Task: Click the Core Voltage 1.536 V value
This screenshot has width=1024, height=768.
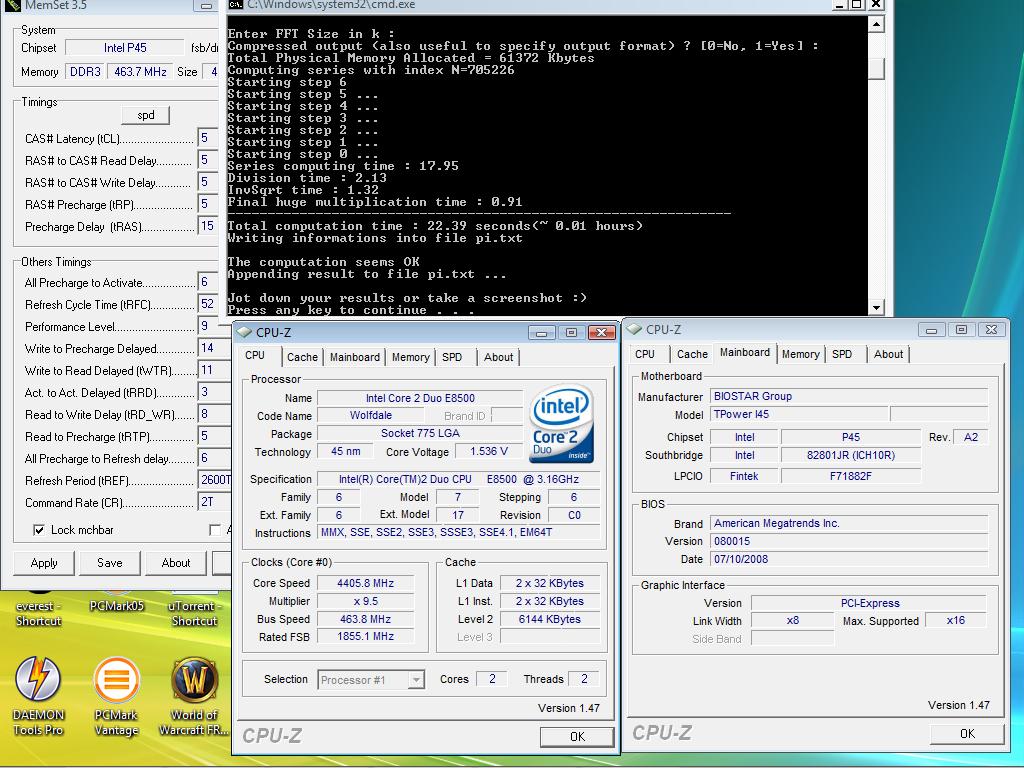Action: click(488, 451)
